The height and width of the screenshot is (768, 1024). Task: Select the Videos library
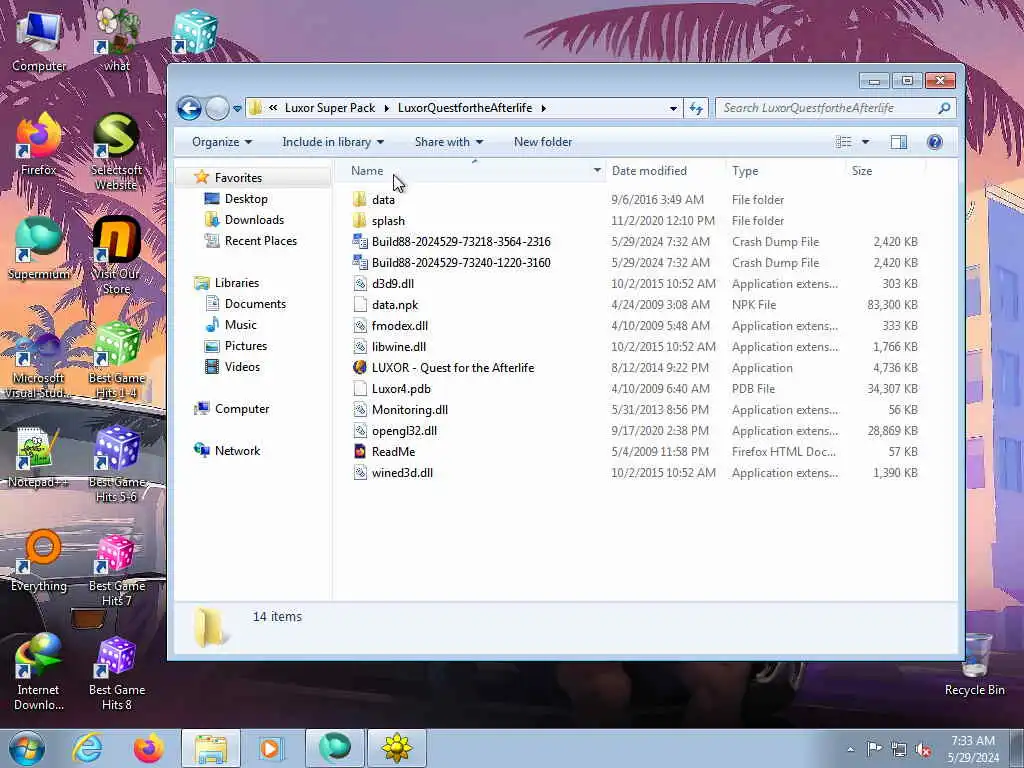click(x=242, y=366)
